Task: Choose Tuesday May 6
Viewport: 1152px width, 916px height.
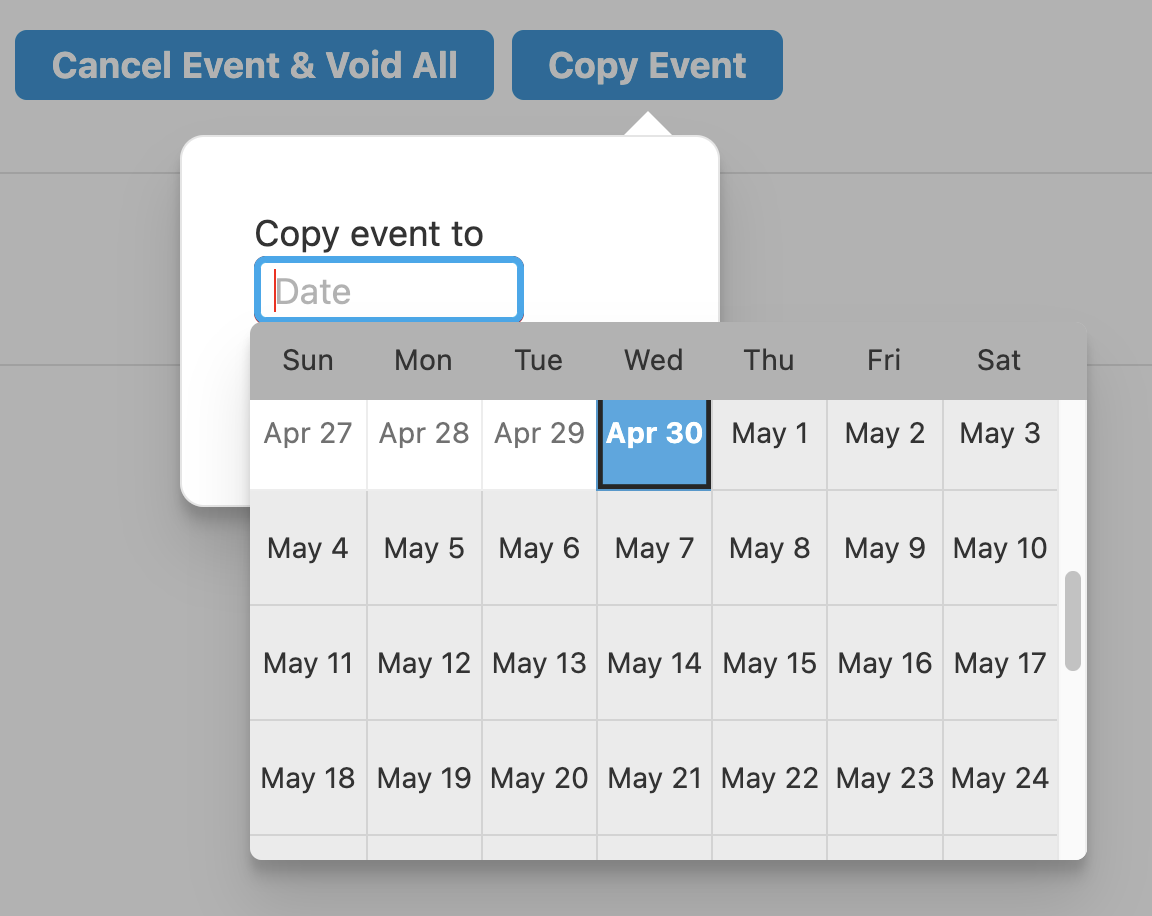Action: pos(539,548)
